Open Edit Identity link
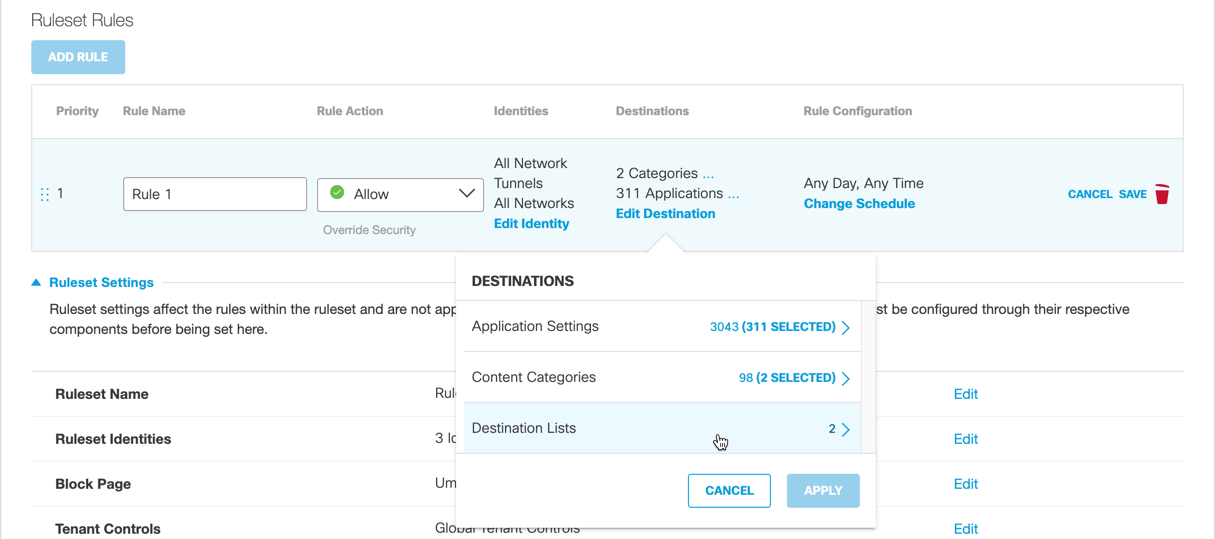The width and height of the screenshot is (1215, 539). (x=531, y=224)
